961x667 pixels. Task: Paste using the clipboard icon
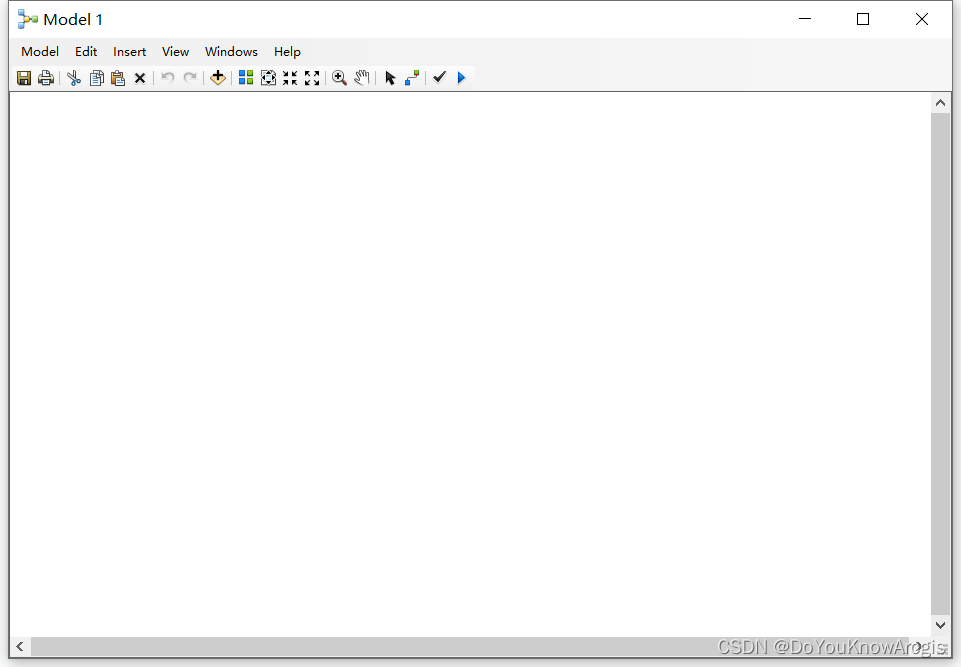tap(118, 78)
